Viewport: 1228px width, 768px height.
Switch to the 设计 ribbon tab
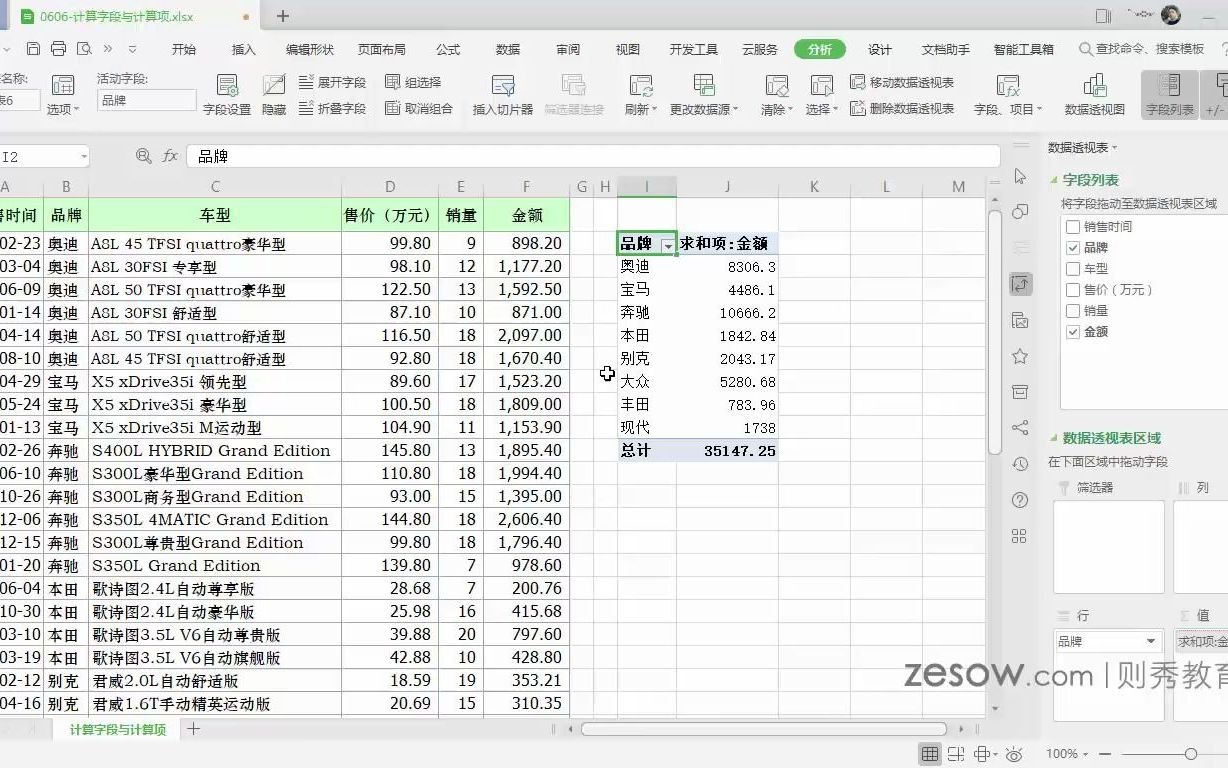tap(879, 48)
